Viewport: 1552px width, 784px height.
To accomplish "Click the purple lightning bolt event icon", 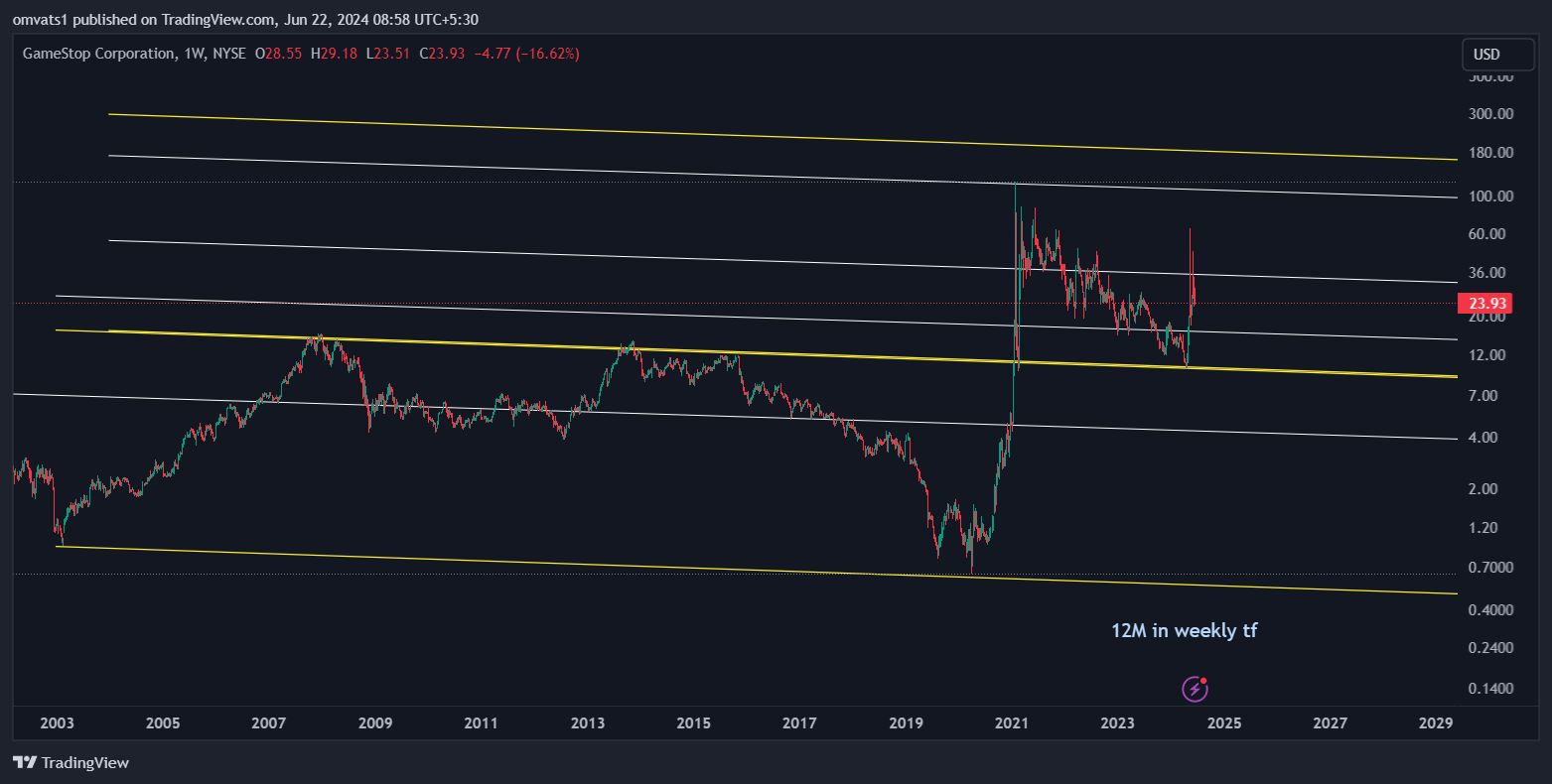I will tap(1195, 689).
